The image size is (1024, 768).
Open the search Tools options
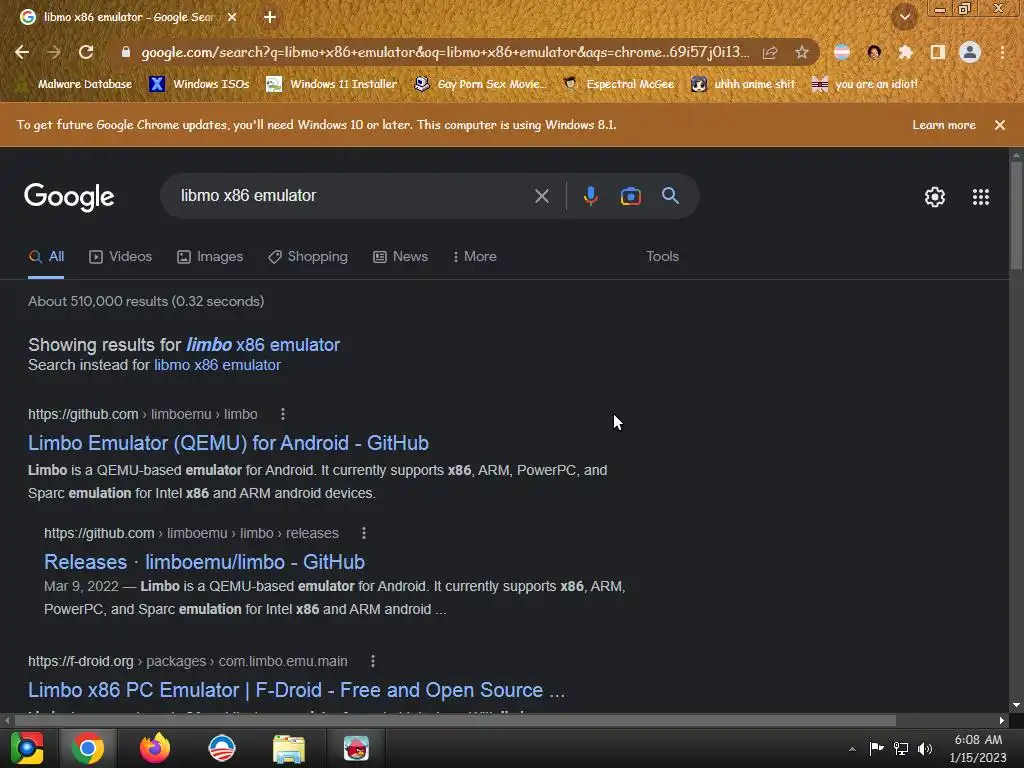(x=662, y=257)
